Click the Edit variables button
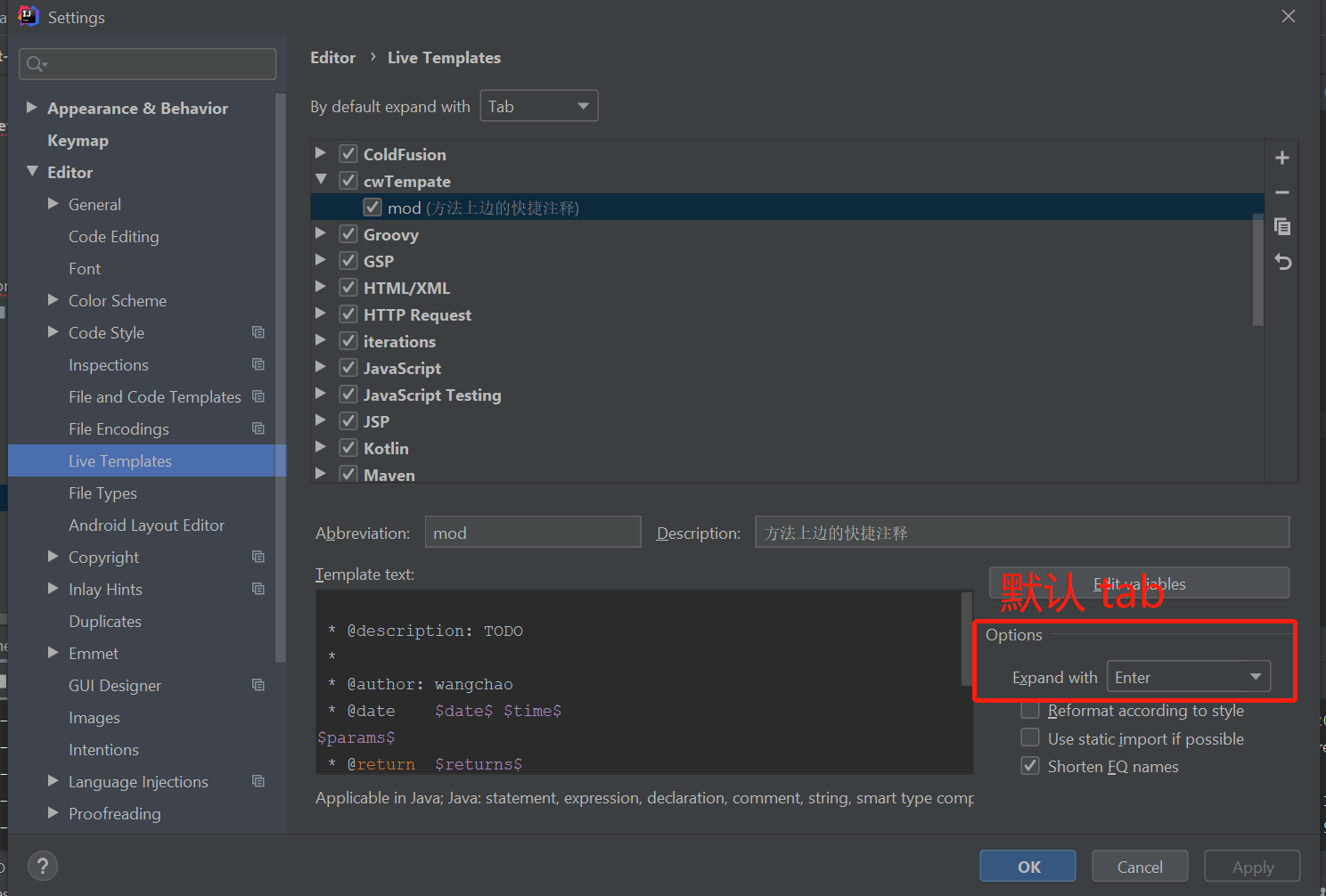This screenshot has height=896, width=1326. (1139, 583)
